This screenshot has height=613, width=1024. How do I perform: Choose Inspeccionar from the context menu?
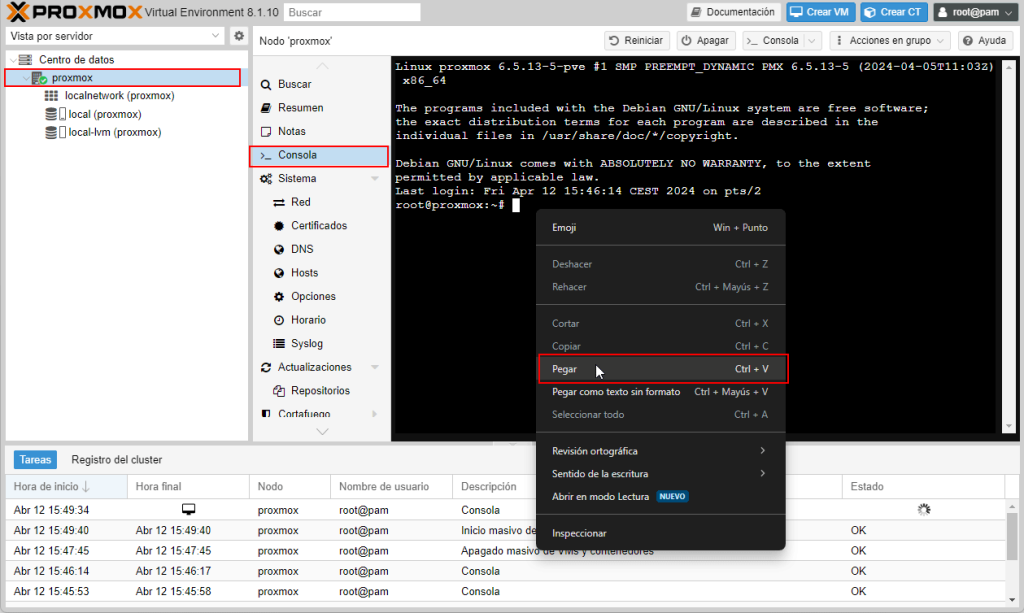[660, 533]
